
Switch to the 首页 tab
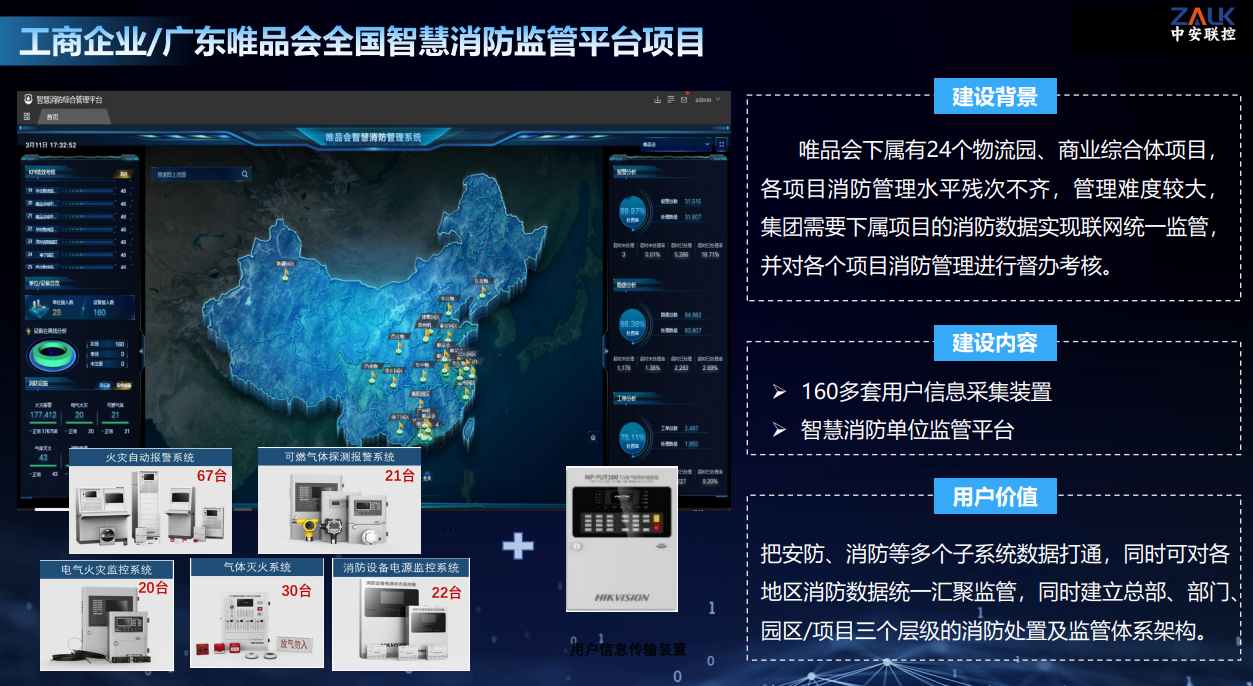click(52, 117)
